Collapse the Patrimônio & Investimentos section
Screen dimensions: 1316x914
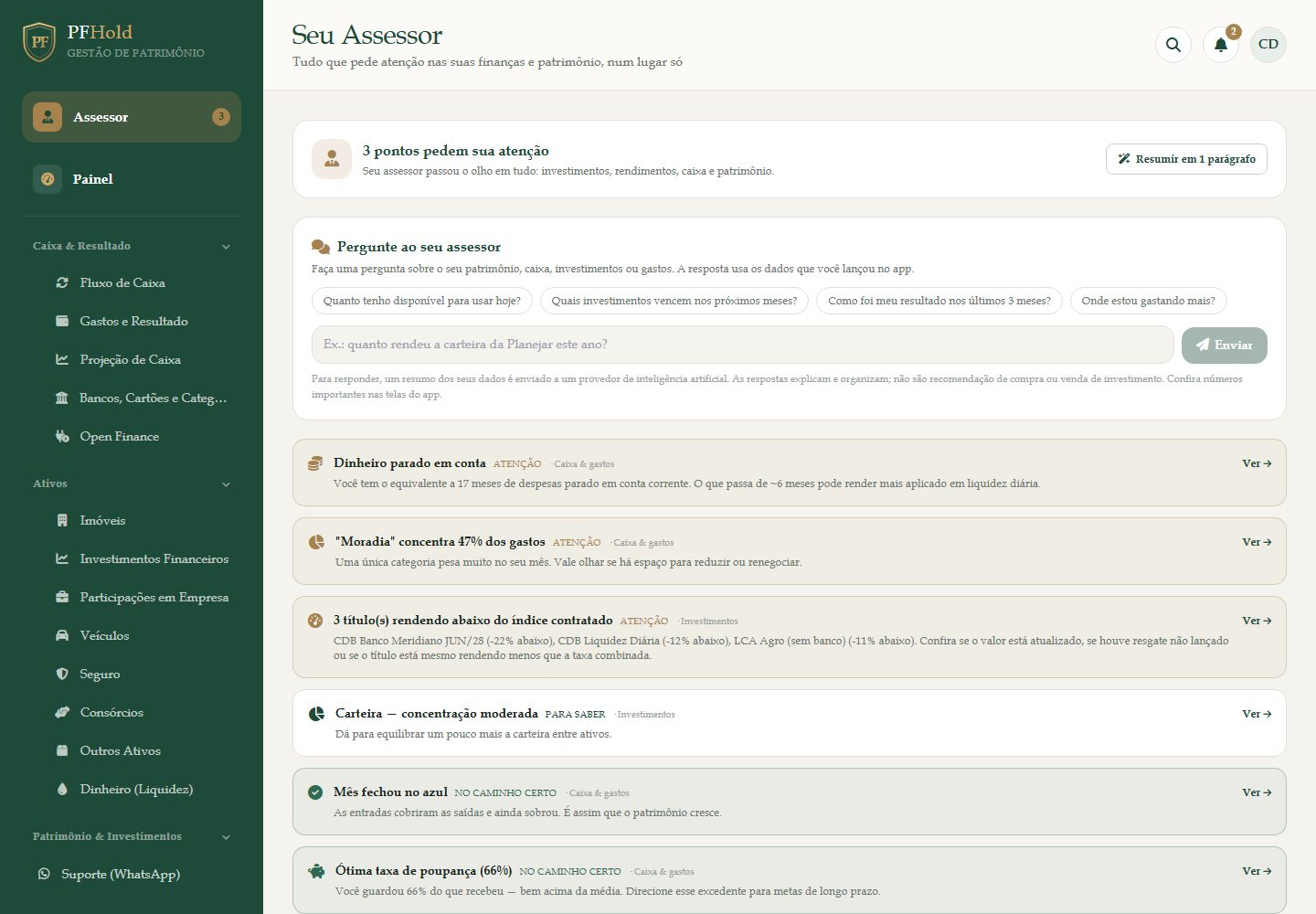pos(226,837)
